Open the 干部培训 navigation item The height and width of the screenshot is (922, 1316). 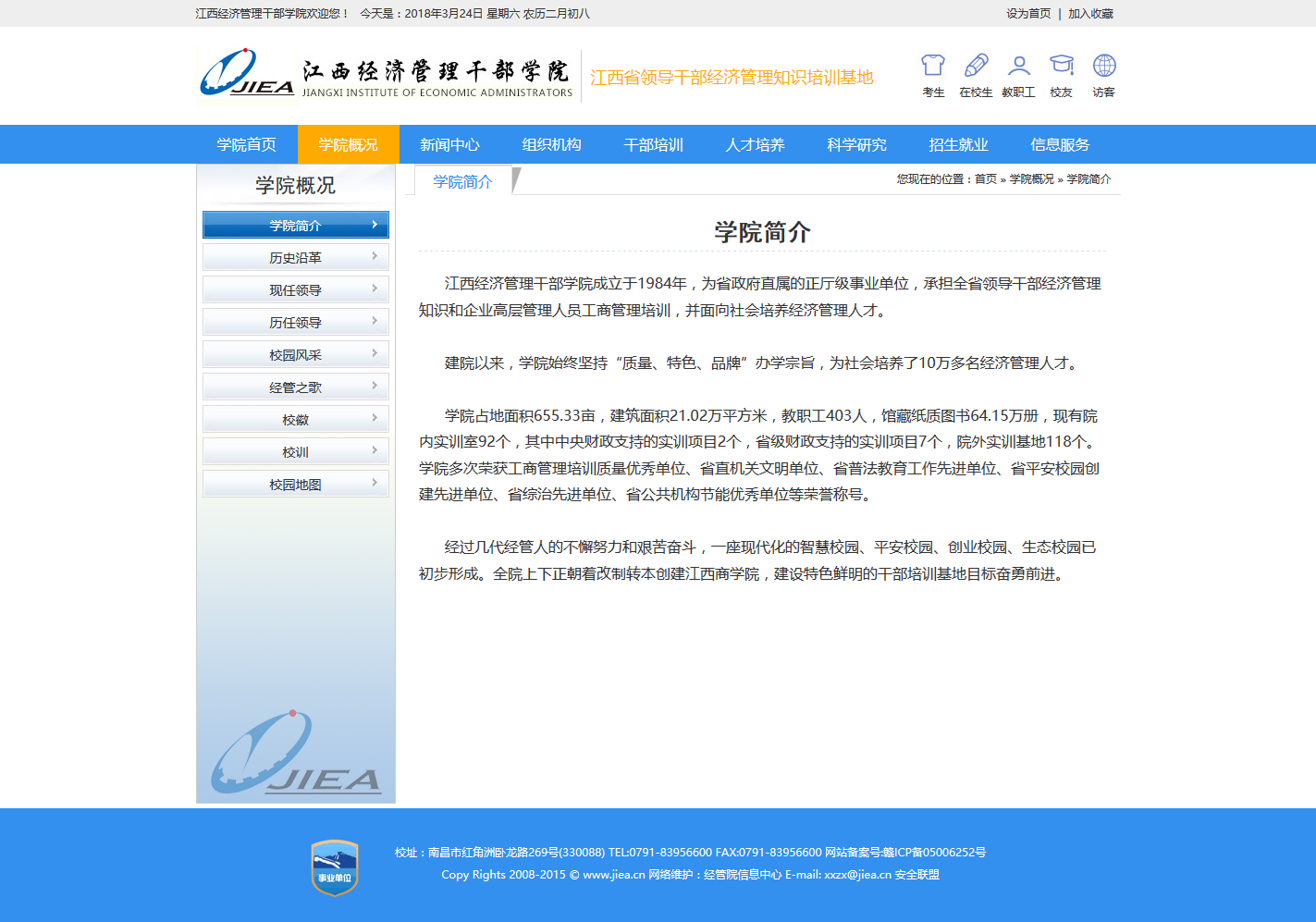pyautogui.click(x=654, y=144)
